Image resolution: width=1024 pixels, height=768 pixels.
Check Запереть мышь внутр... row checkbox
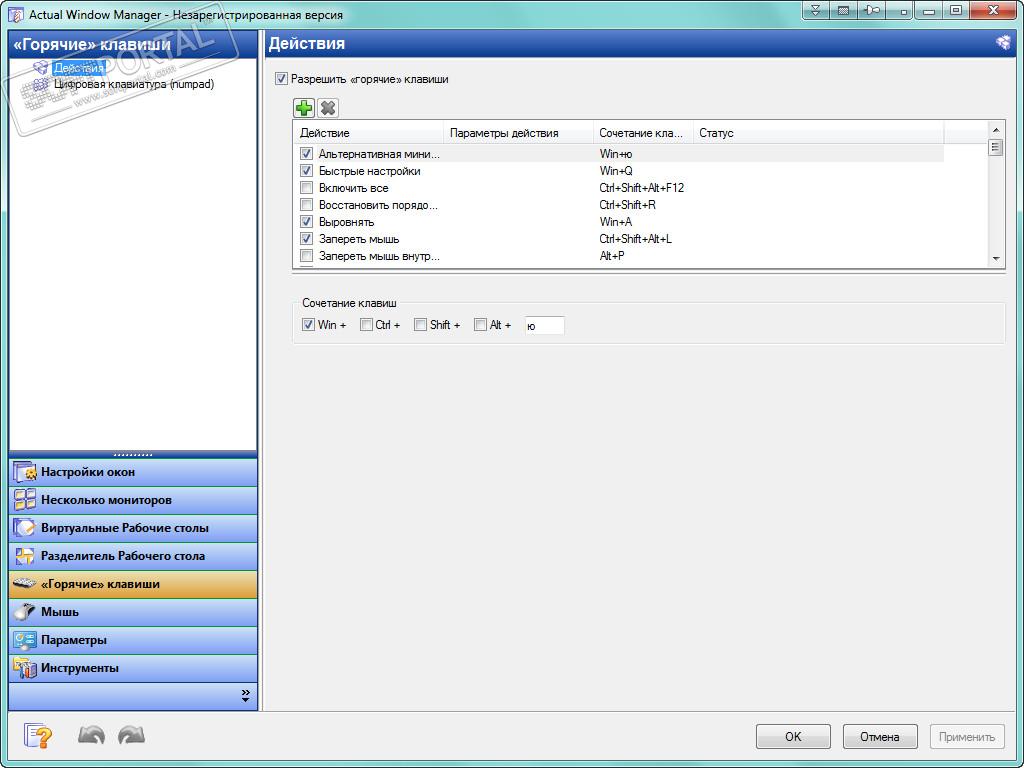click(x=306, y=256)
